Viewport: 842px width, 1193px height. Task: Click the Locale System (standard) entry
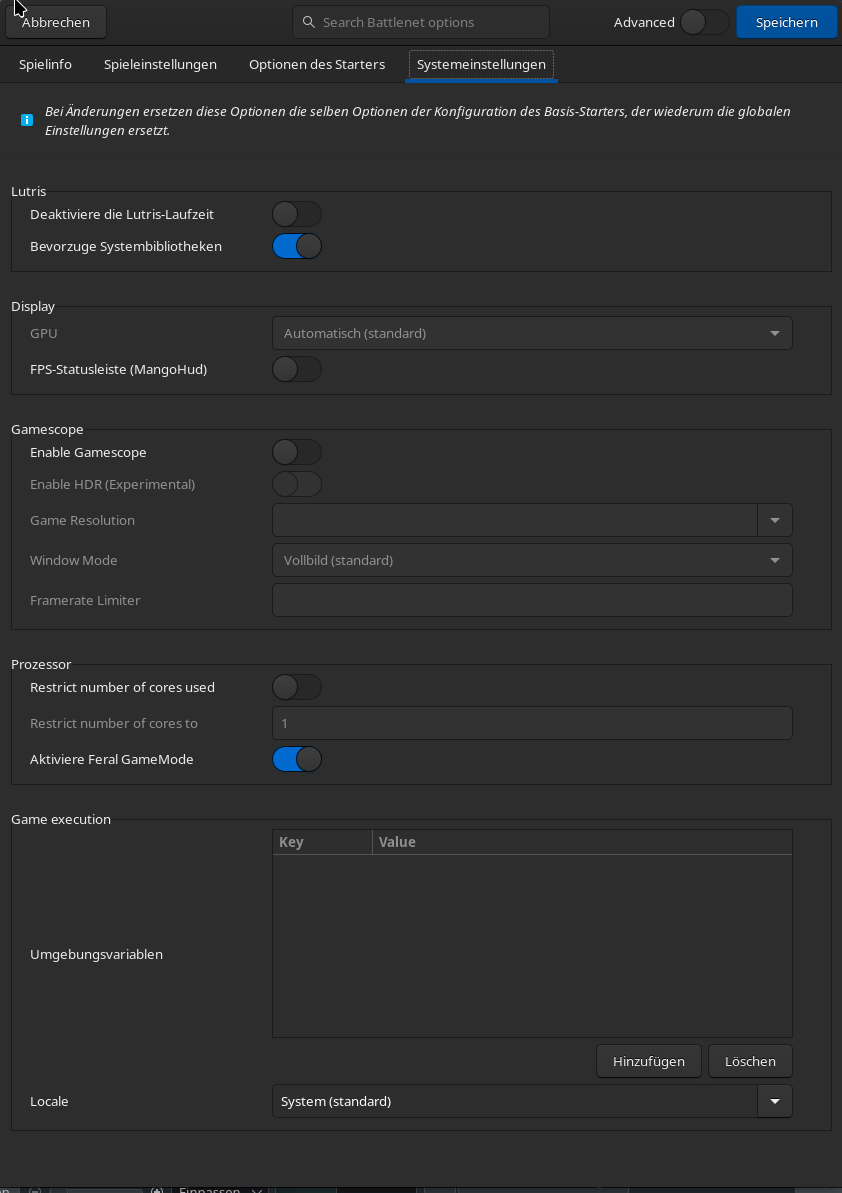point(515,1102)
